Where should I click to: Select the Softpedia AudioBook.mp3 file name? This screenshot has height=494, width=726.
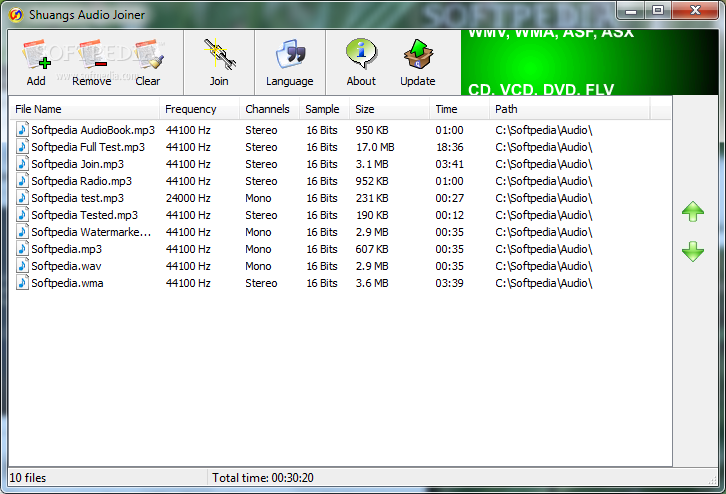(x=93, y=130)
